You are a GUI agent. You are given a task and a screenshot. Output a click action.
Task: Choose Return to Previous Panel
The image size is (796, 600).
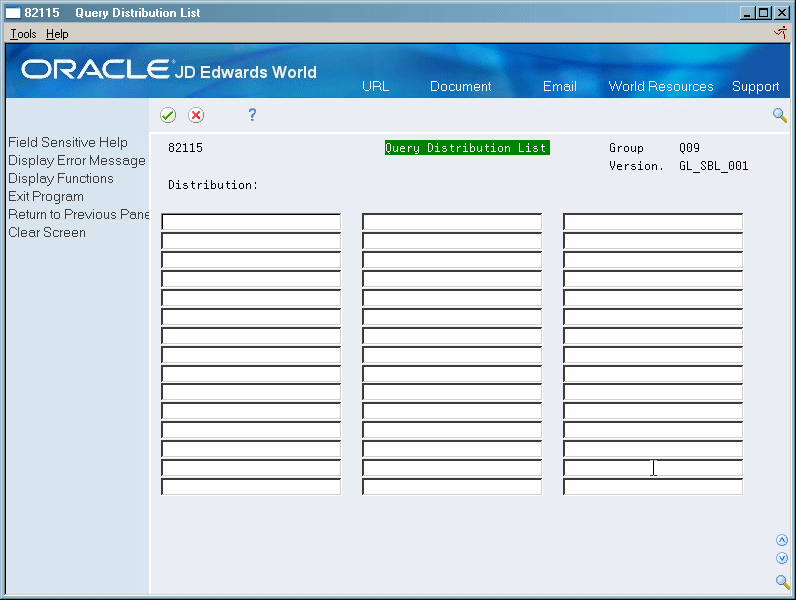79,214
